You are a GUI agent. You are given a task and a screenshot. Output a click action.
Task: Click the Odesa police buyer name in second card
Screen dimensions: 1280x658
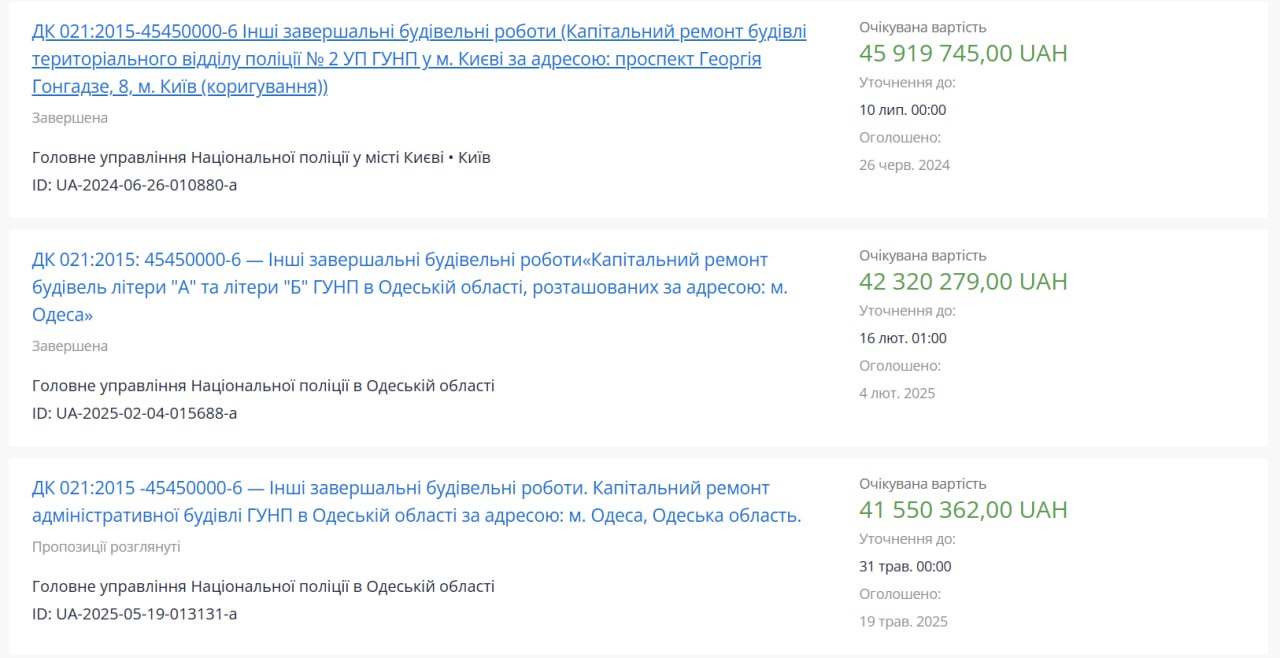click(x=263, y=385)
